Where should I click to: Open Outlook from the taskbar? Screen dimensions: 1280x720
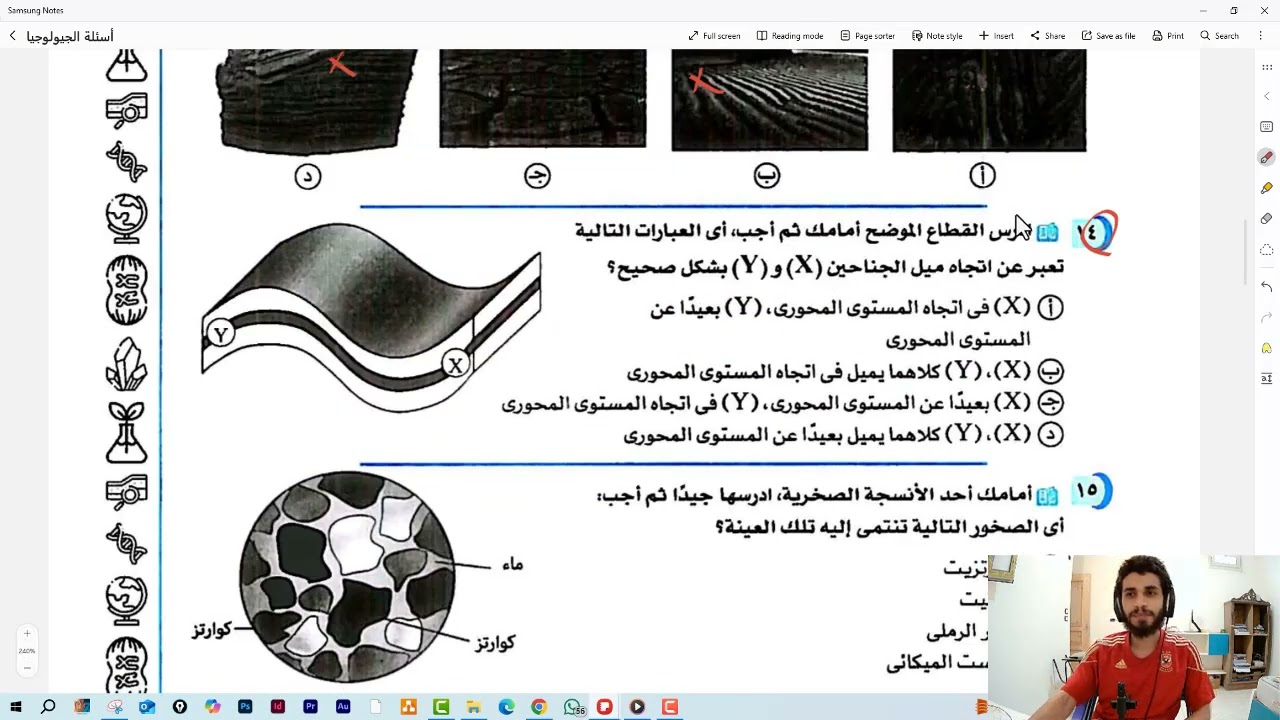147,707
